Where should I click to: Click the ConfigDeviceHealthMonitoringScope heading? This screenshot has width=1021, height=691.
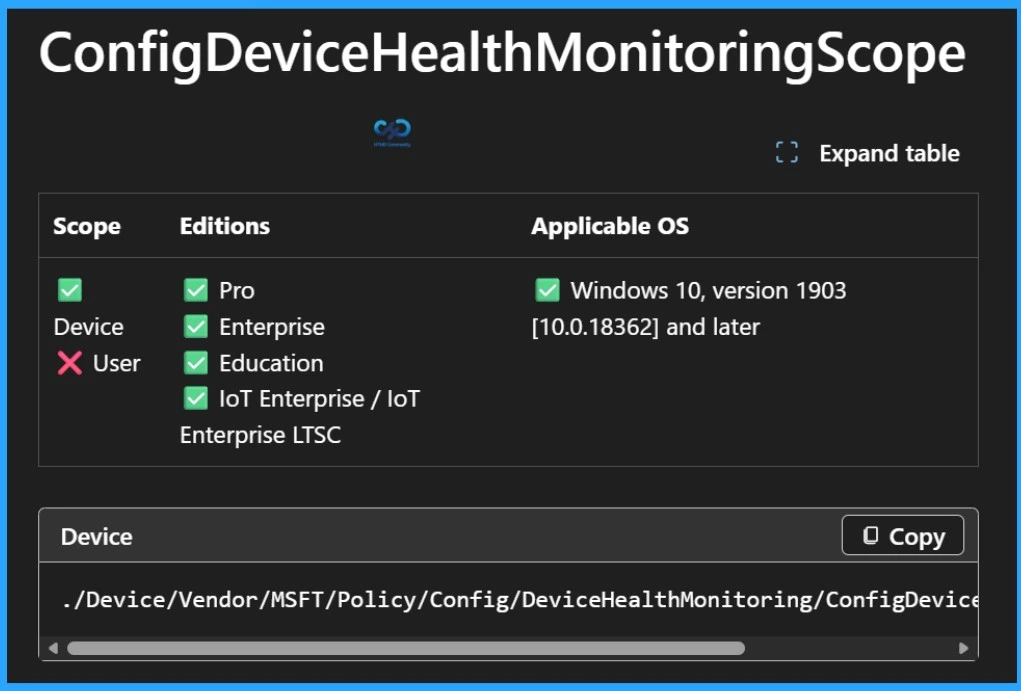pos(502,54)
